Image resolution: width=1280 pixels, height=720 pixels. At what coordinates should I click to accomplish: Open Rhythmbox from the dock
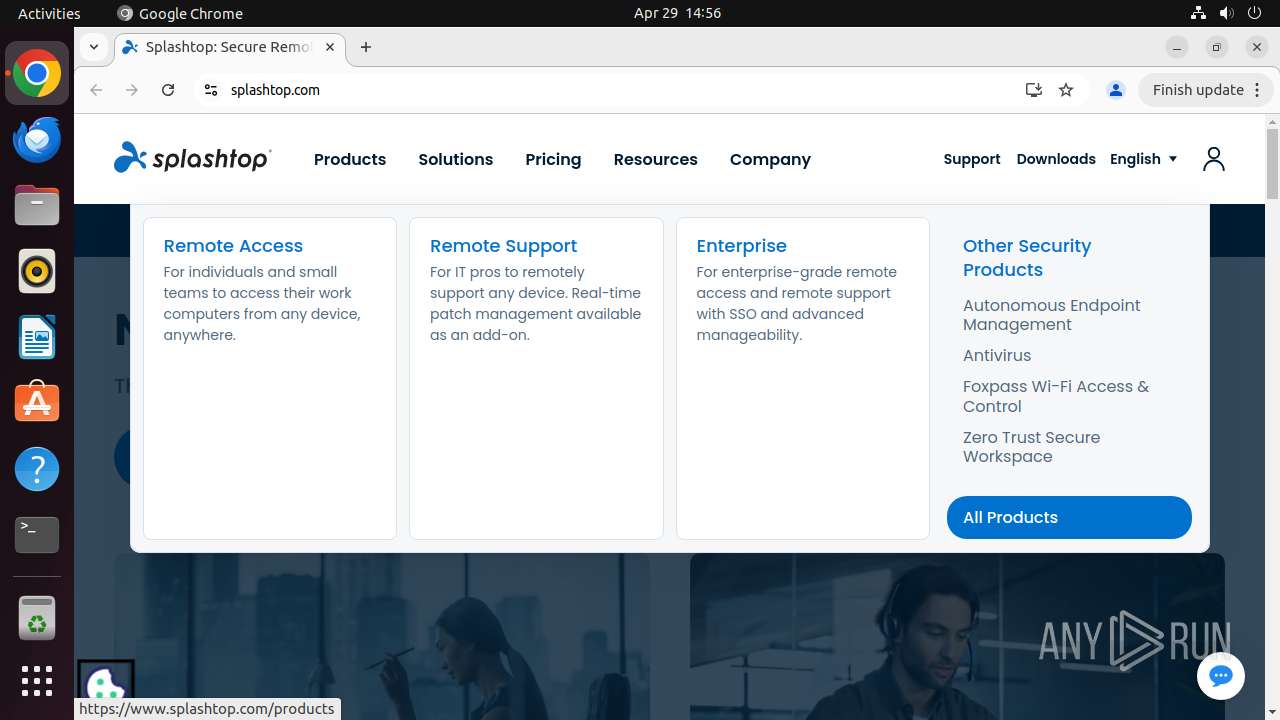[37, 272]
